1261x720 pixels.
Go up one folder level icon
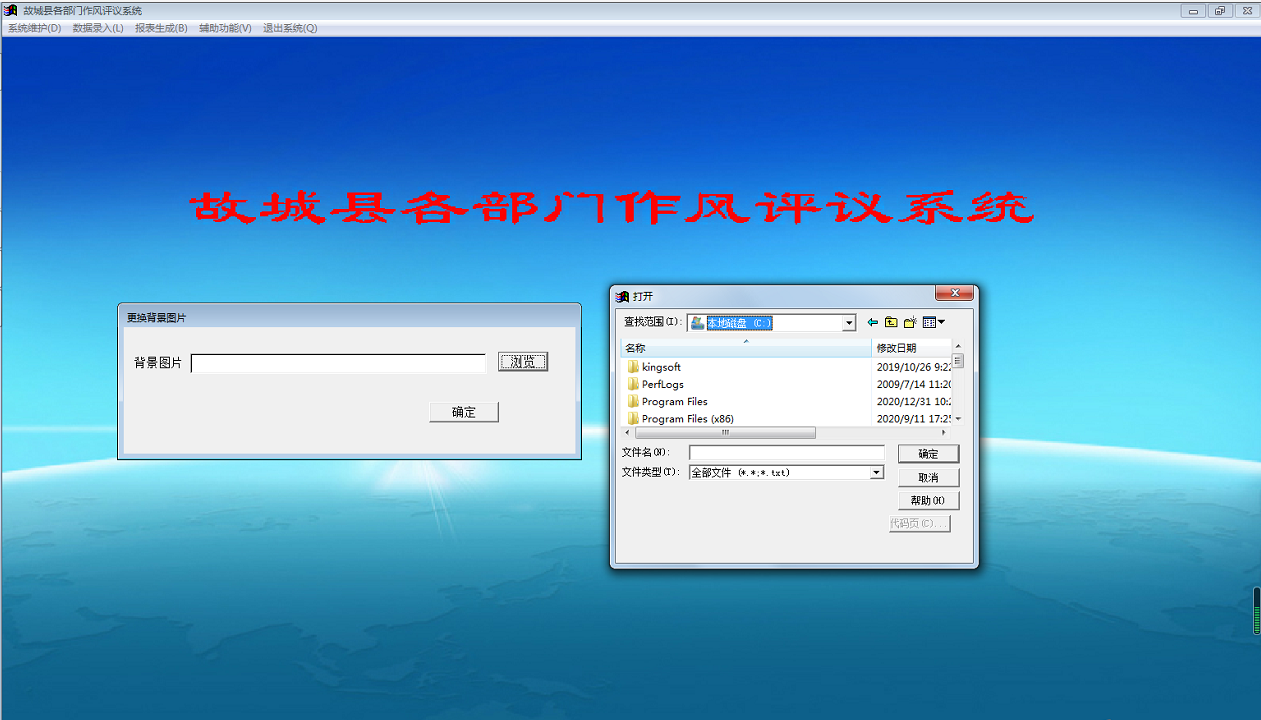click(x=891, y=322)
